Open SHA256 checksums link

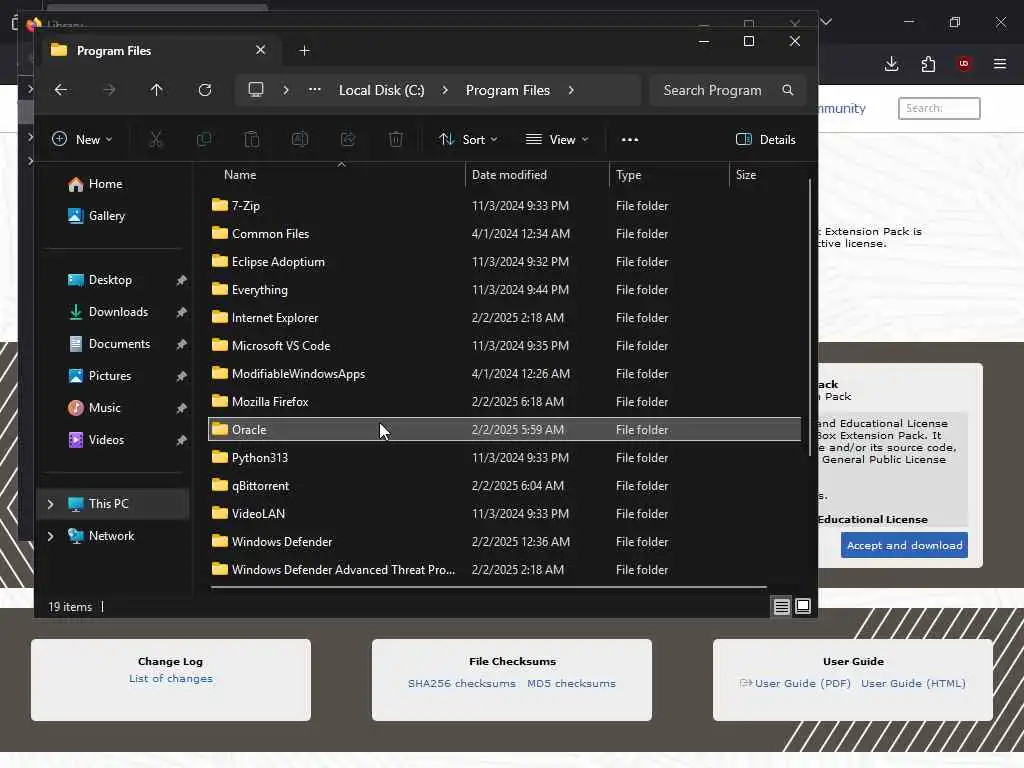(x=462, y=684)
